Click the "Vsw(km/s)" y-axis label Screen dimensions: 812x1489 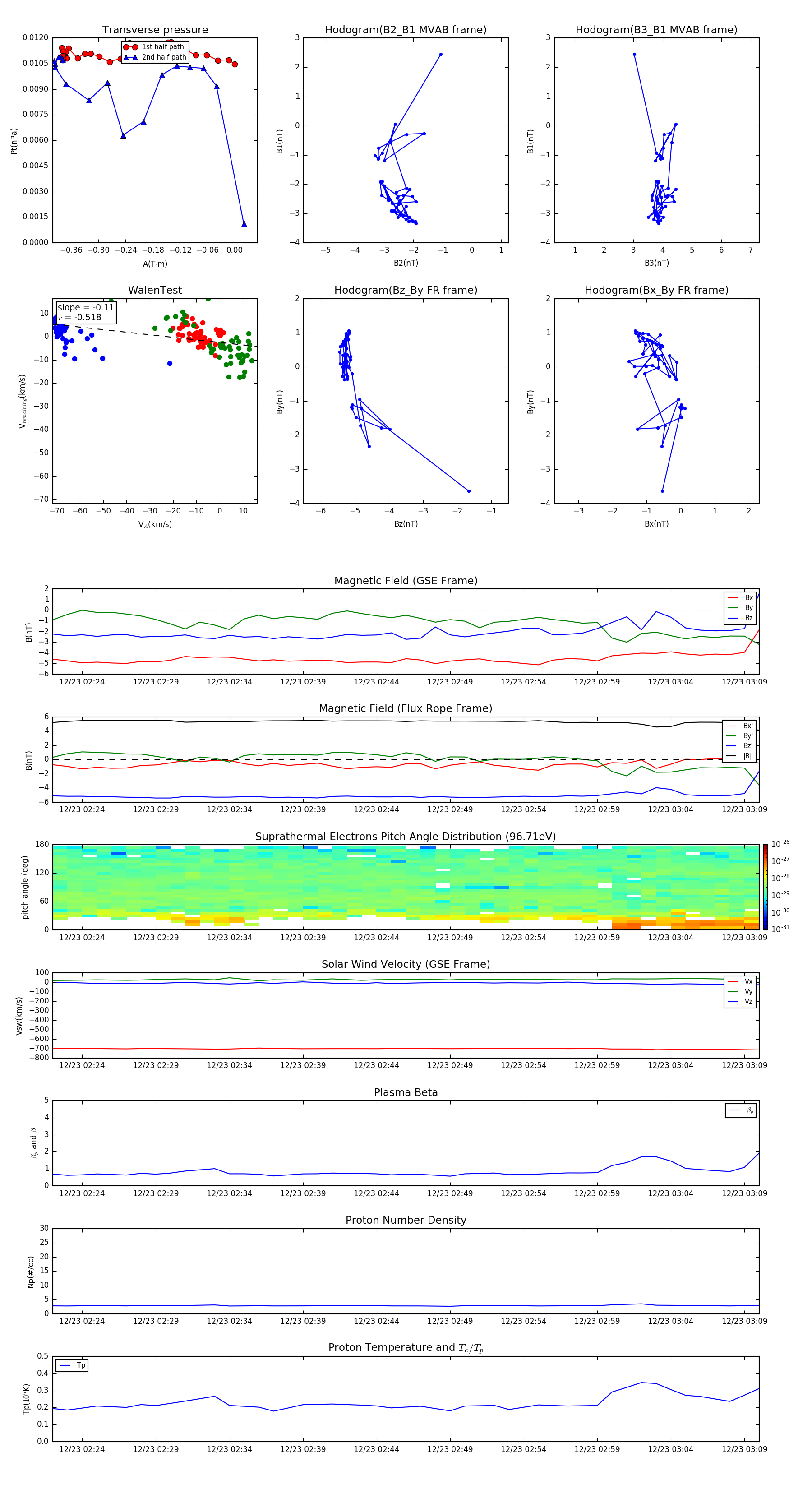point(18,1016)
